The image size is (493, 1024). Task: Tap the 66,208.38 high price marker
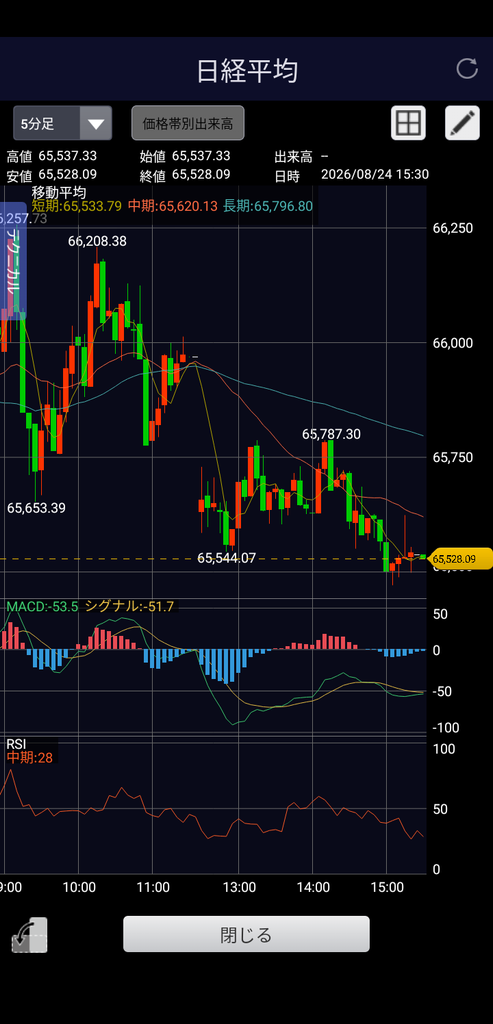97,241
